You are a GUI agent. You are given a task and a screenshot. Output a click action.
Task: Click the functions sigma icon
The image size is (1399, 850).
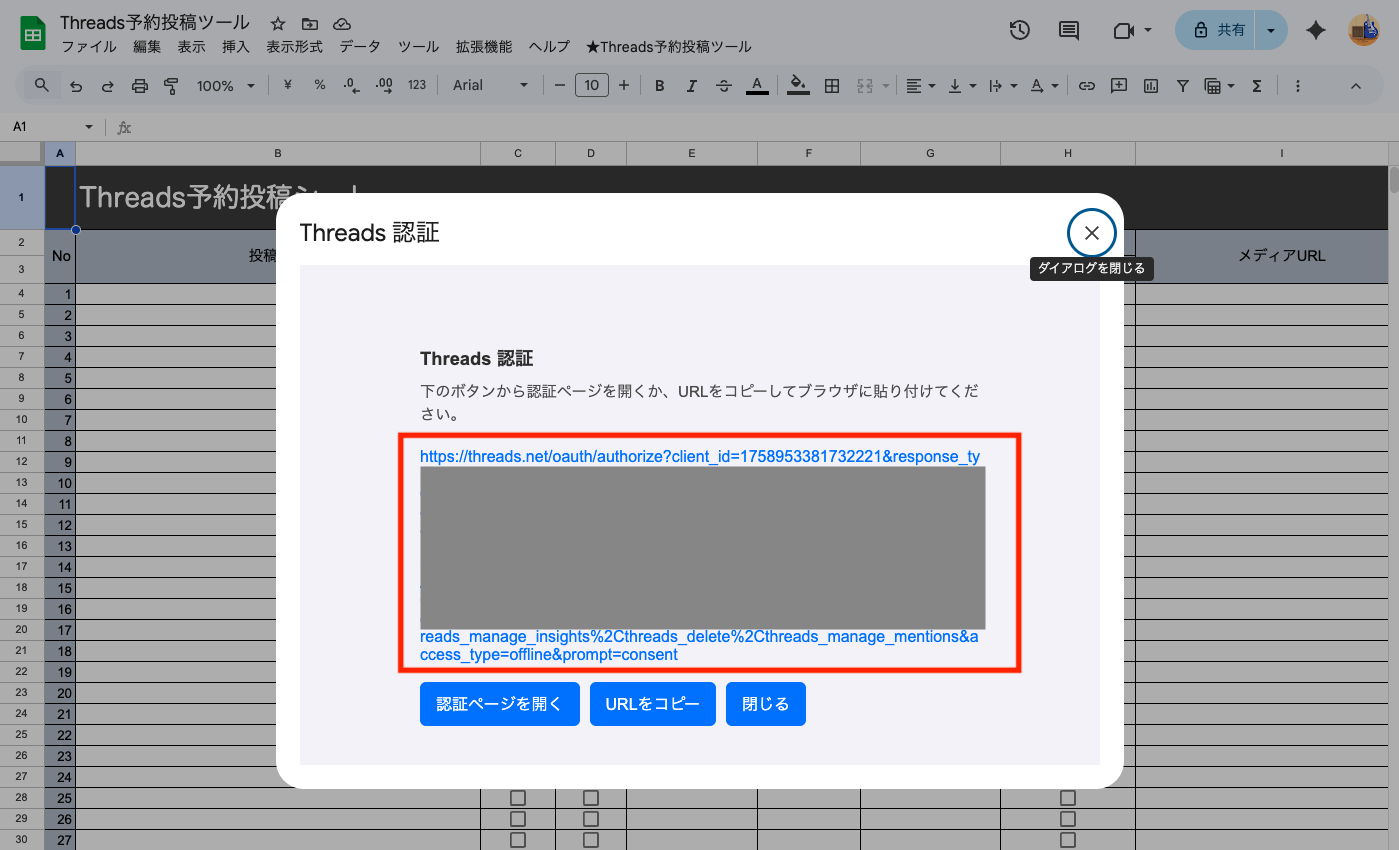[1257, 86]
